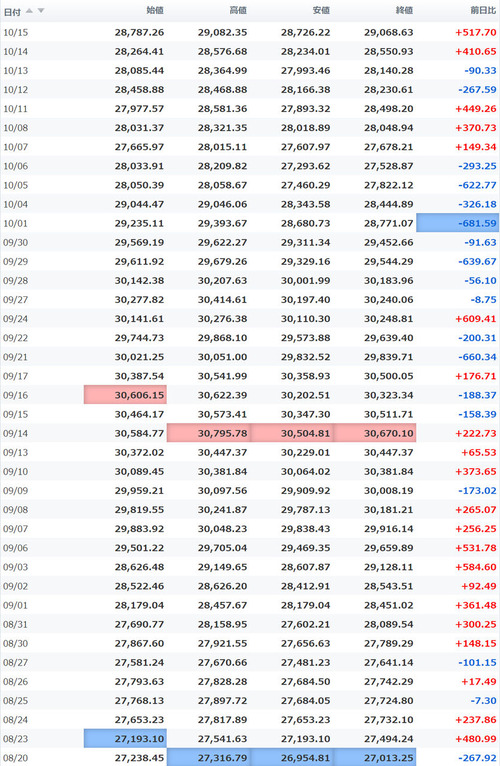The width and height of the screenshot is (500, 766).
Task: Select the change value +480.99
Action: (476, 738)
